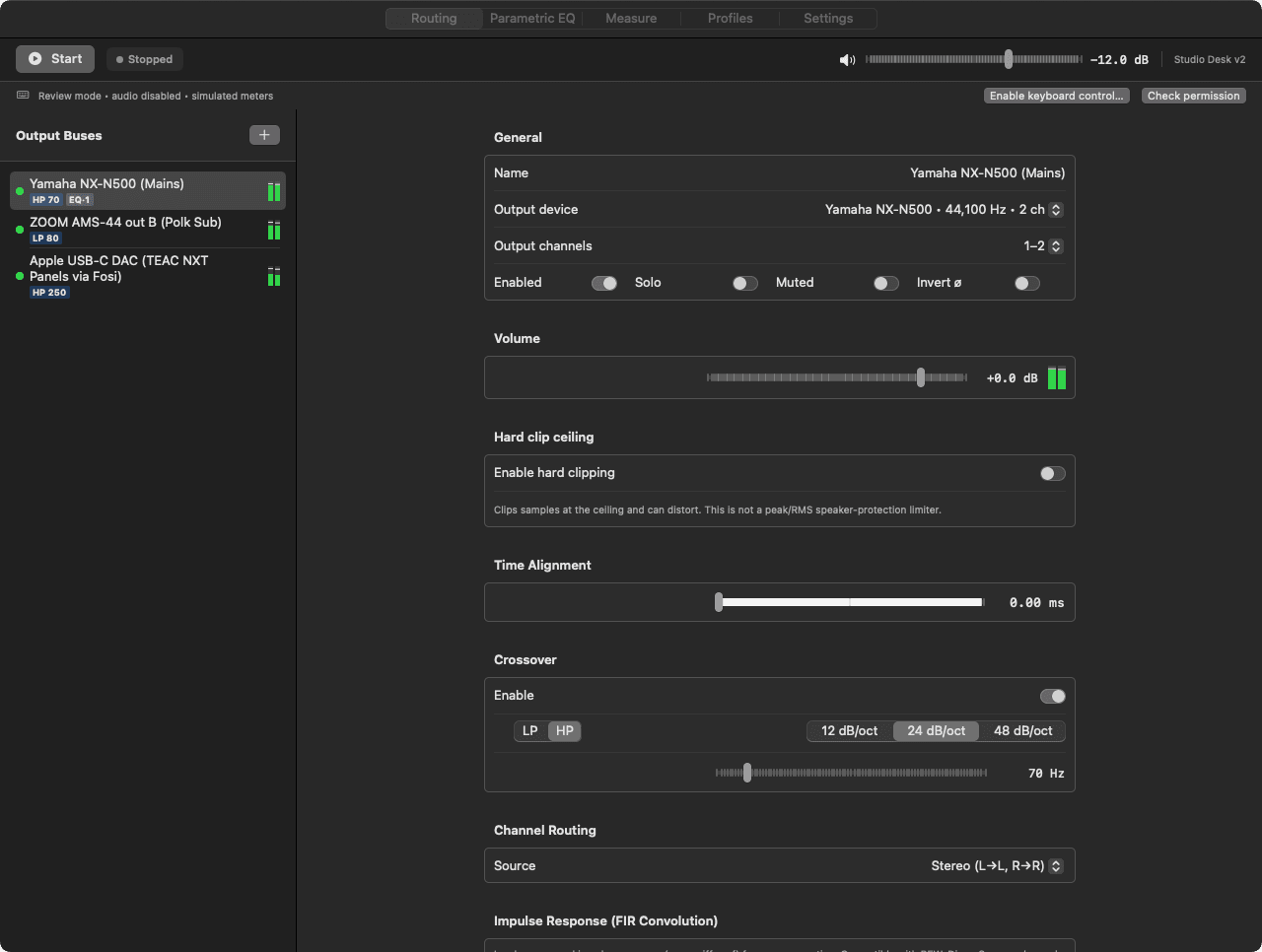Enable hard clipping toggle
The width and height of the screenshot is (1262, 952).
point(1053,473)
